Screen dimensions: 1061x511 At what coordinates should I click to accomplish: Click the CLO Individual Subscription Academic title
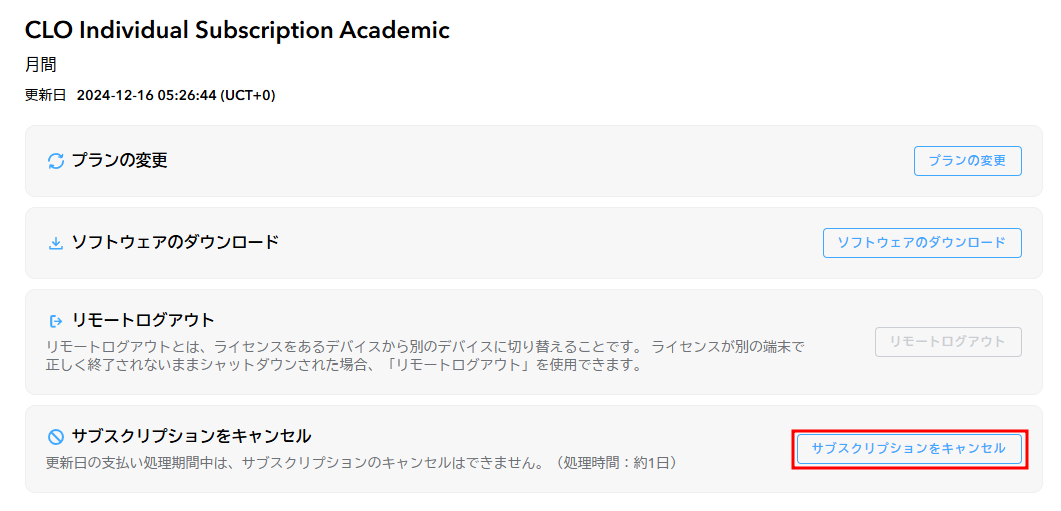tap(237, 30)
